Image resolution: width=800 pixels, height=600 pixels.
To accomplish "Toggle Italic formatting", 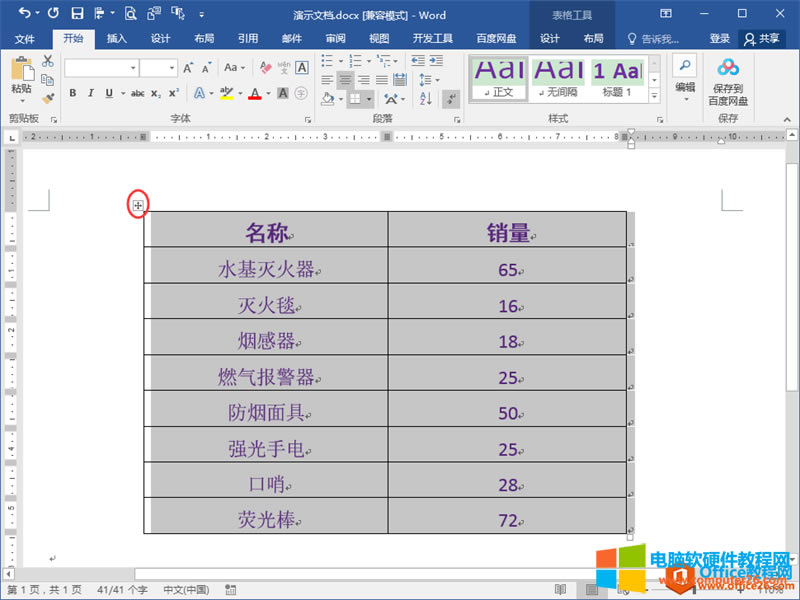I will tap(90, 93).
